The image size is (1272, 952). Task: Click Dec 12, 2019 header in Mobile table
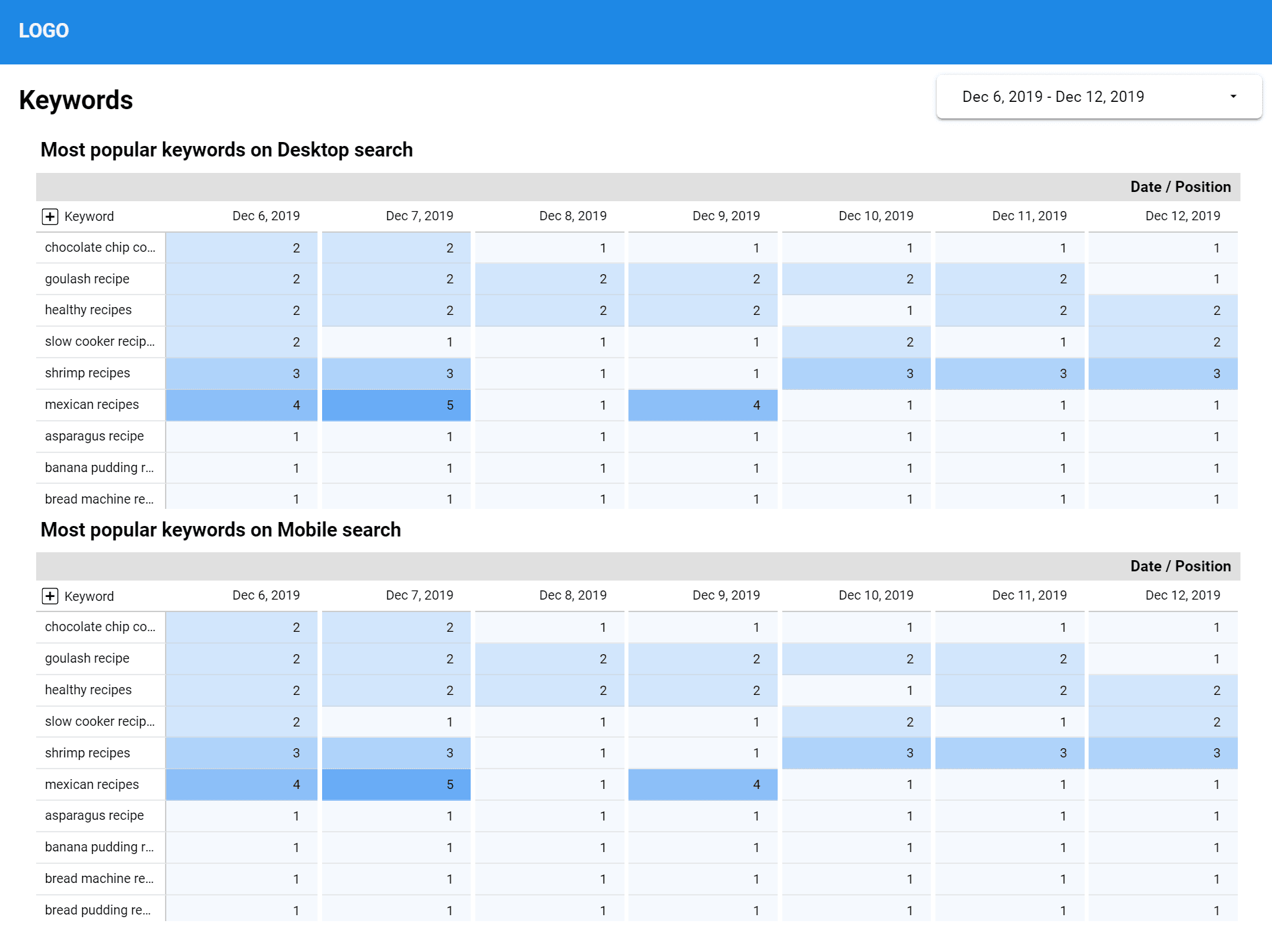[1183, 595]
